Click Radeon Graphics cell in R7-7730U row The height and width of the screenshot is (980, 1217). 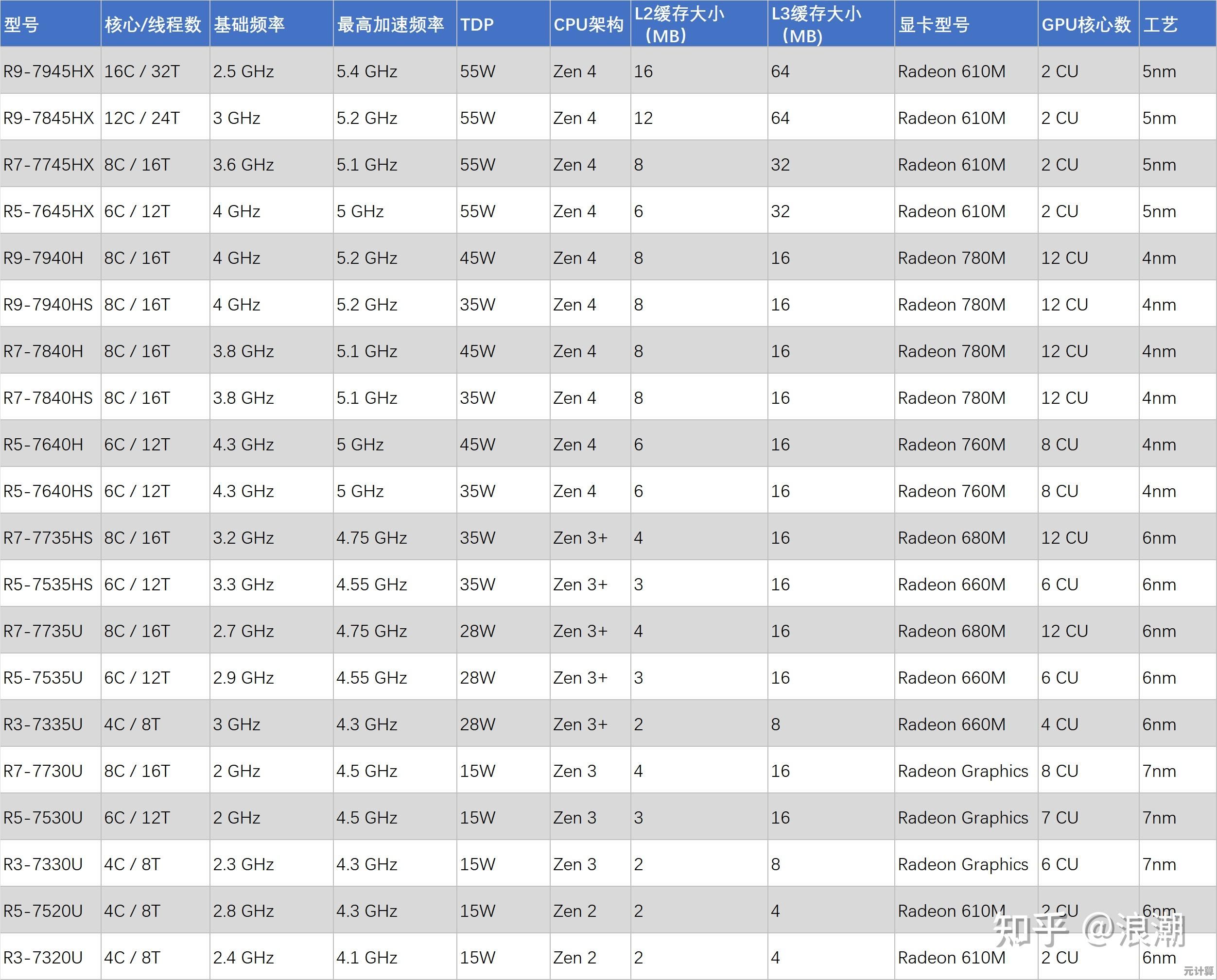point(962,771)
